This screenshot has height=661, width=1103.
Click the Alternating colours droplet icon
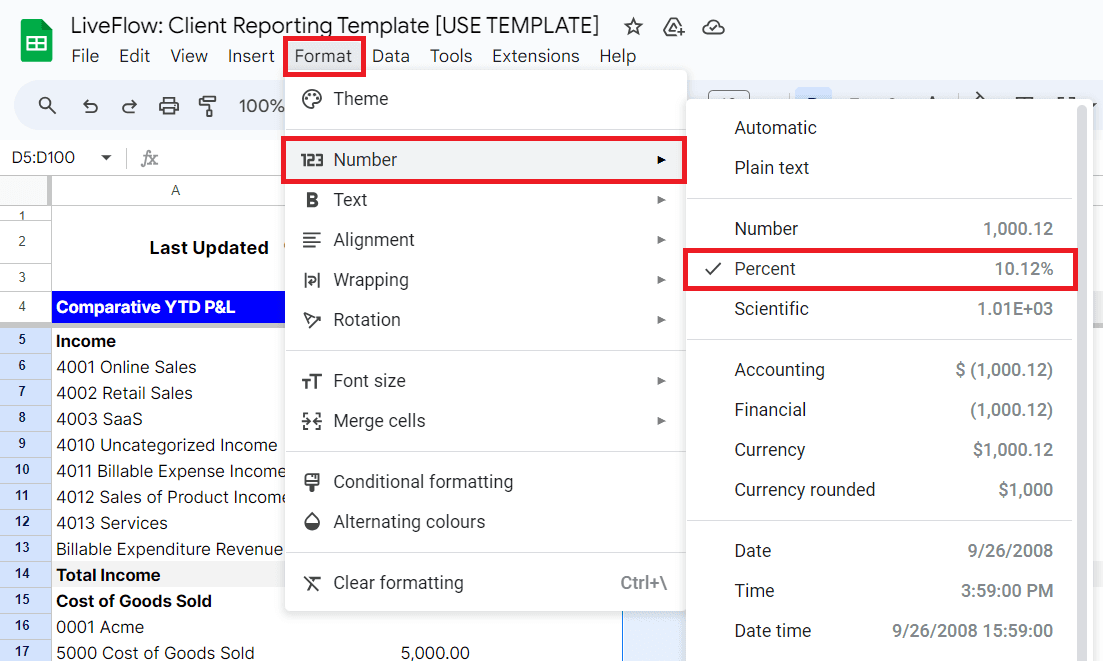(312, 522)
